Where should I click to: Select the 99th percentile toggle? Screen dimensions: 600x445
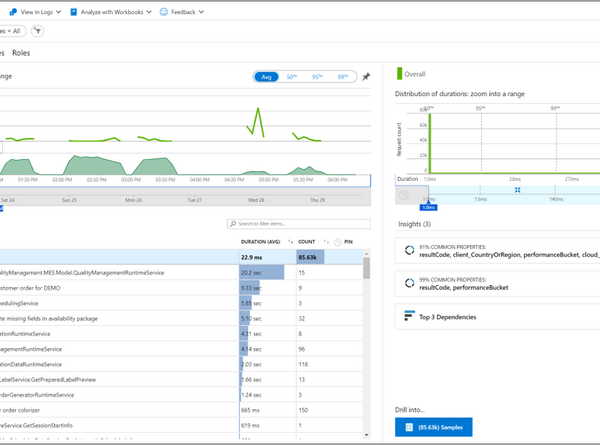342,77
